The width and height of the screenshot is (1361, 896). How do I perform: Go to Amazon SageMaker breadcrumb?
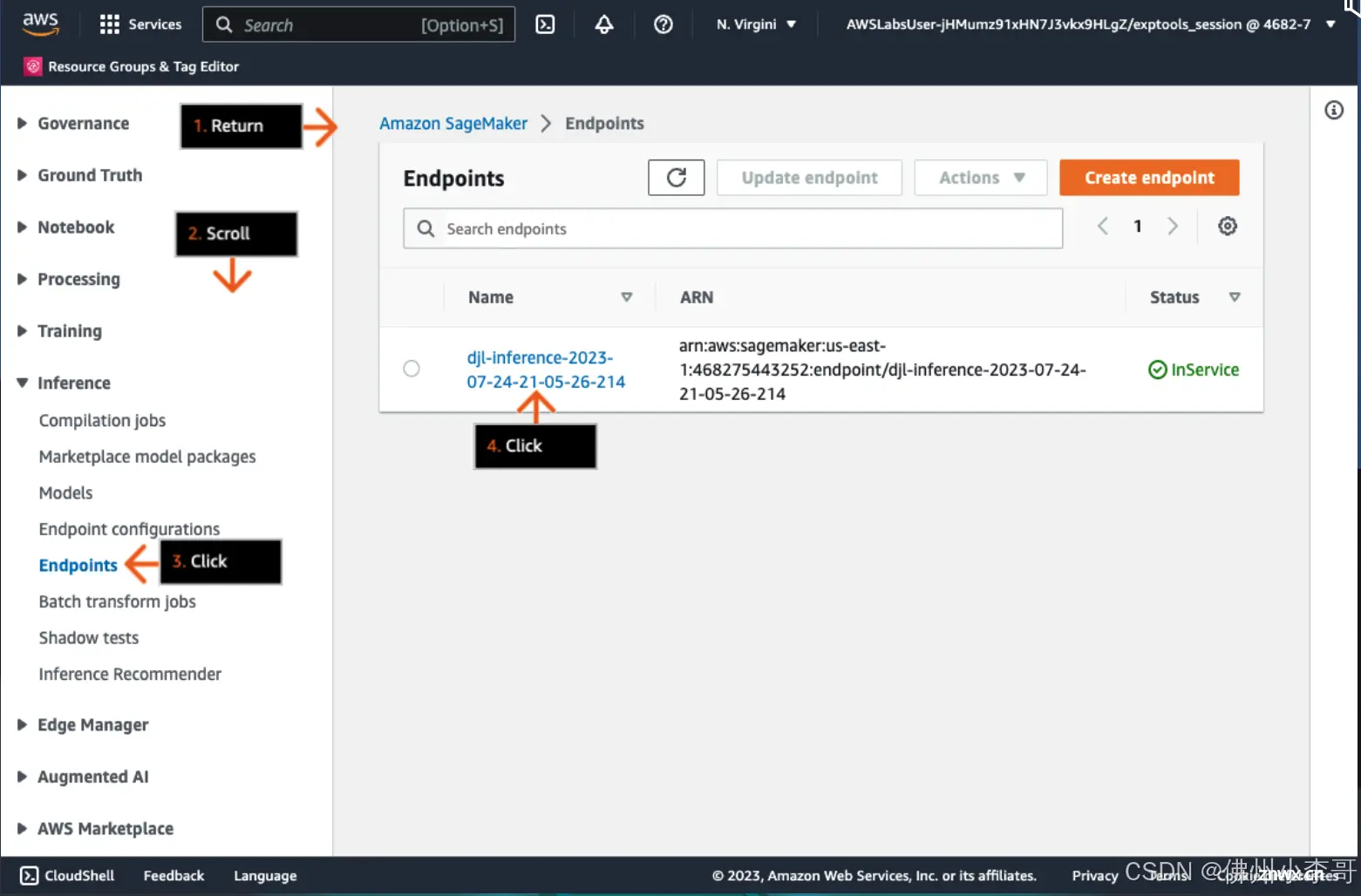(453, 124)
